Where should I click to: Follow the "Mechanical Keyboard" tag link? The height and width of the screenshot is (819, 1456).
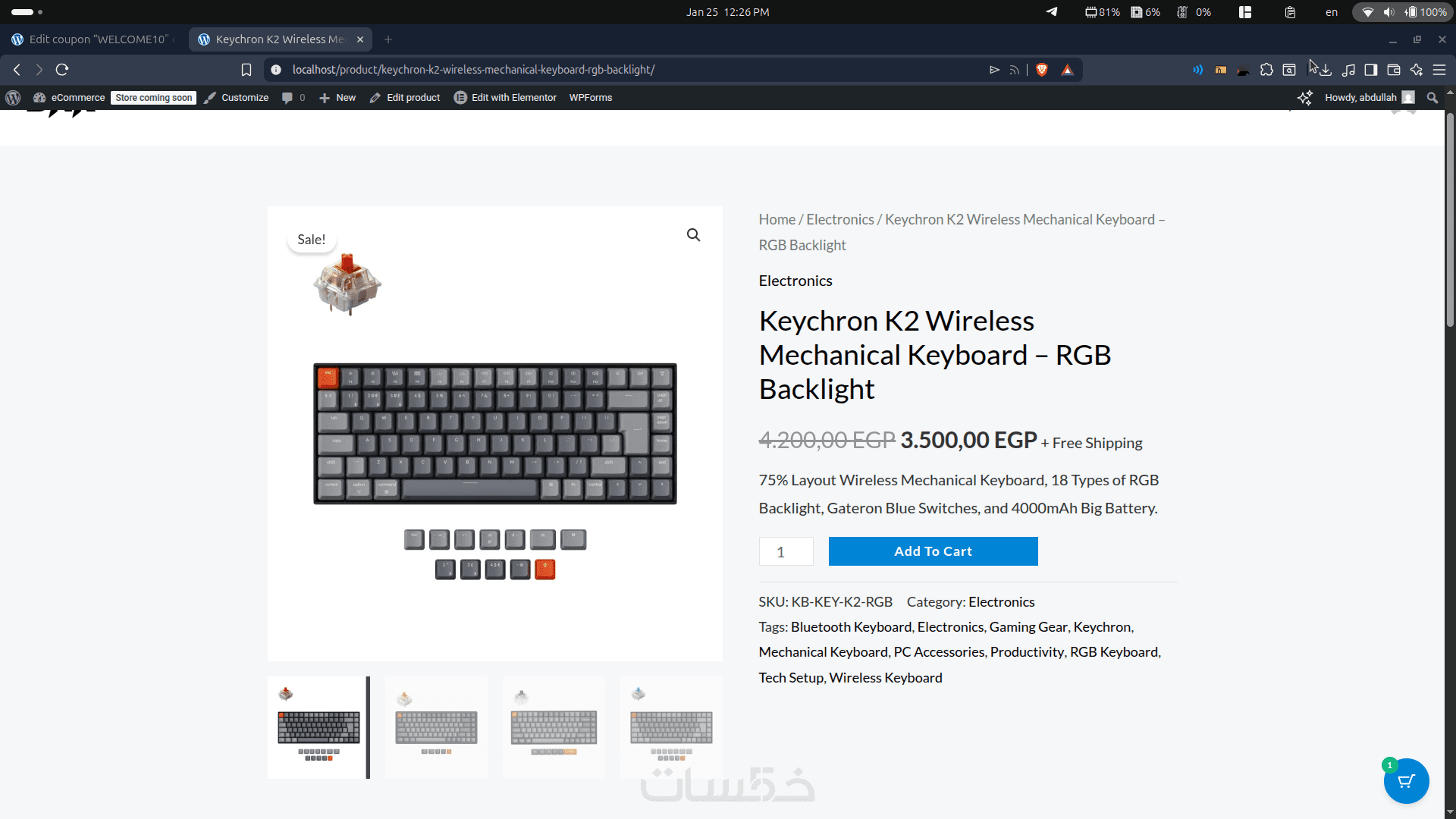(x=823, y=652)
